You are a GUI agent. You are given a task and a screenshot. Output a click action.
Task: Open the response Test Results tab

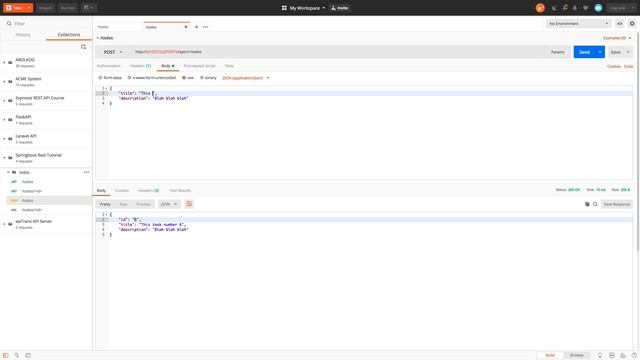pos(180,191)
